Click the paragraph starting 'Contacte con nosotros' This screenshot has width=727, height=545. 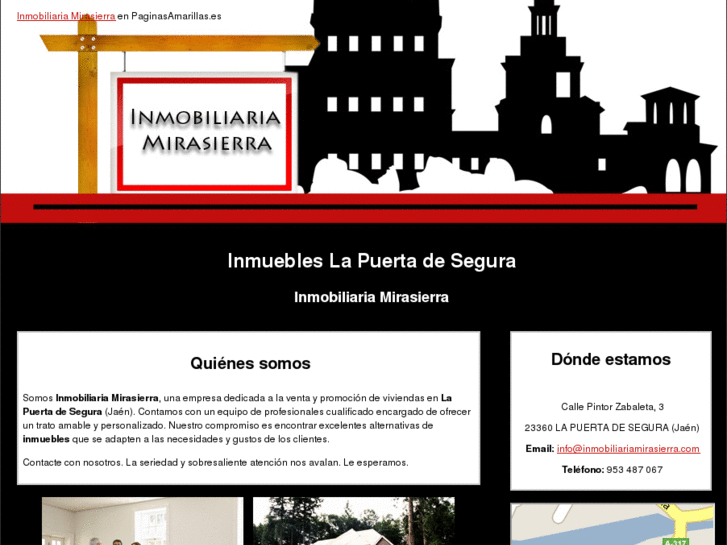[216, 462]
